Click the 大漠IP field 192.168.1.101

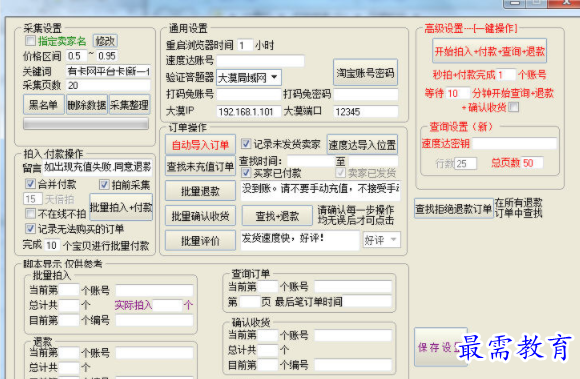pos(249,111)
